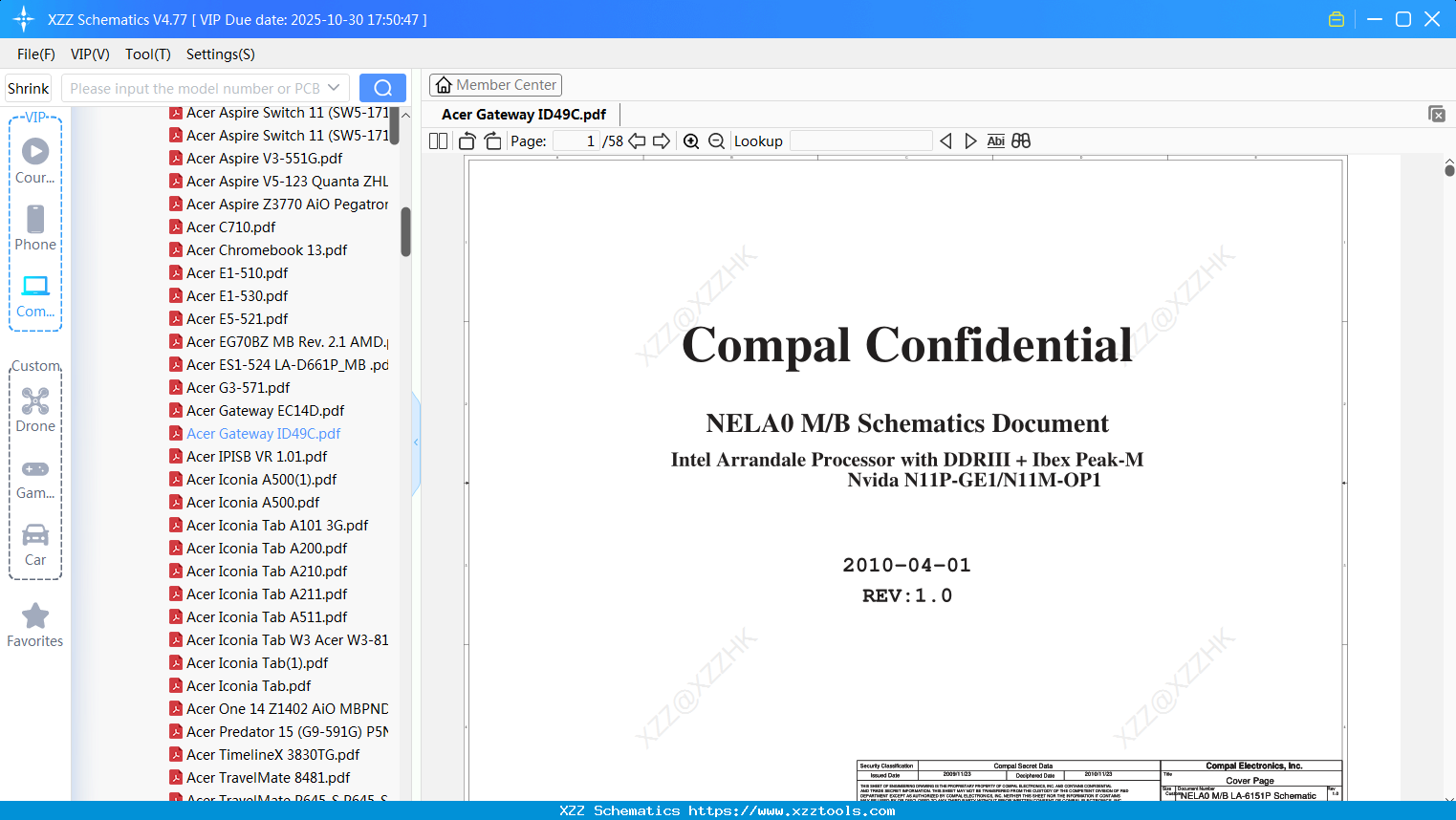Image resolution: width=1456 pixels, height=820 pixels.
Task: Open Acer TravelMate 8481.pdf
Action: click(x=259, y=778)
